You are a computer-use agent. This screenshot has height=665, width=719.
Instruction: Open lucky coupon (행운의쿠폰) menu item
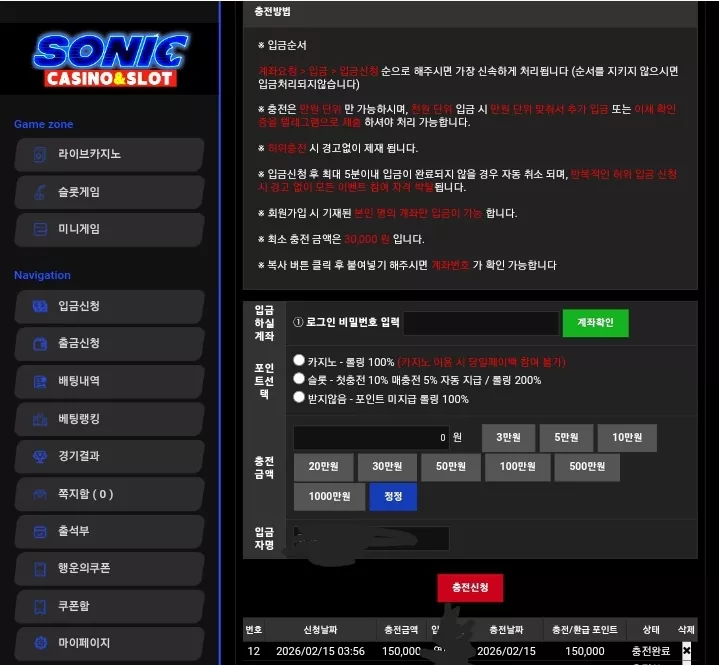(109, 569)
